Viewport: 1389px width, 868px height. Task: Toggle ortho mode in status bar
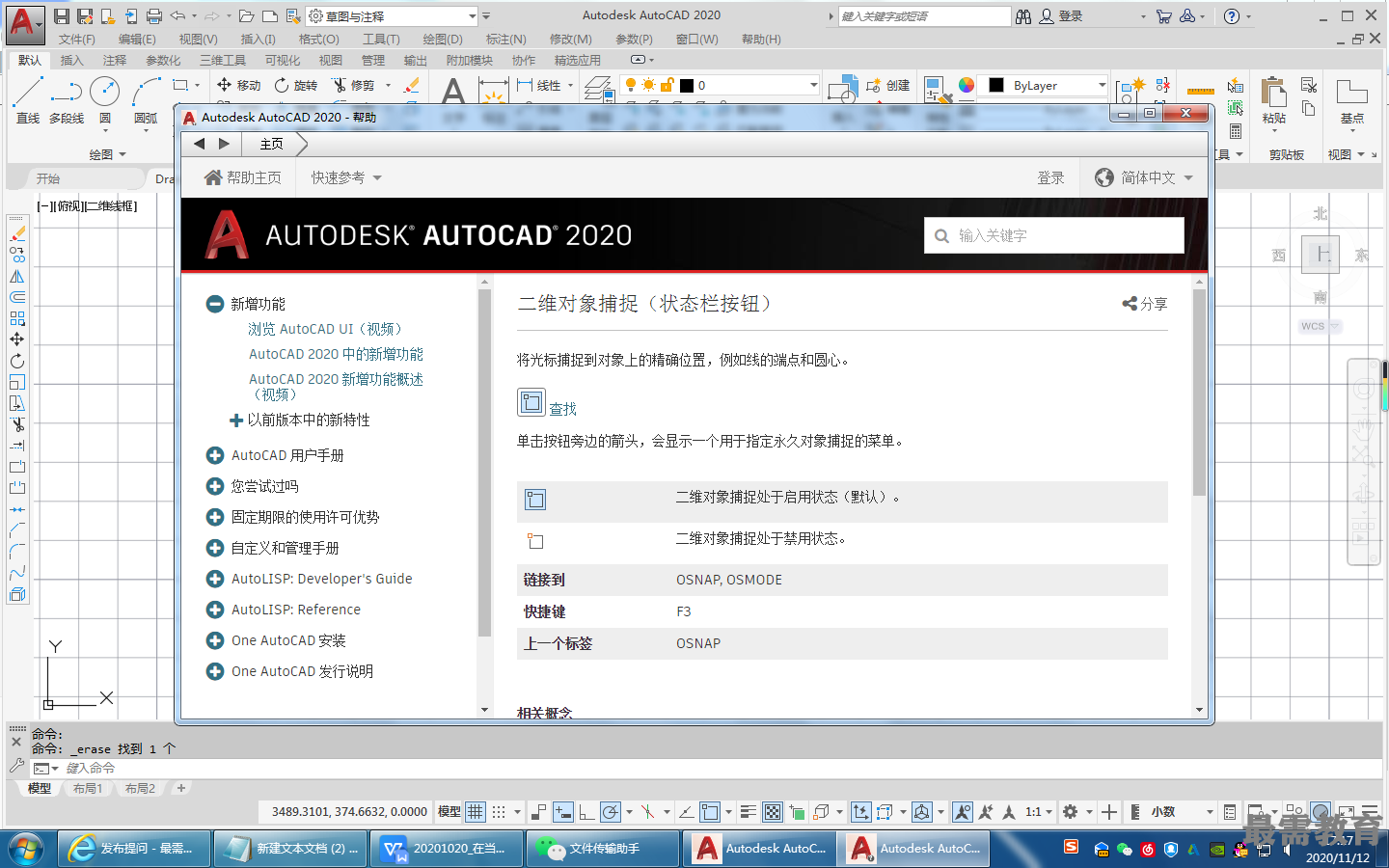(586, 812)
